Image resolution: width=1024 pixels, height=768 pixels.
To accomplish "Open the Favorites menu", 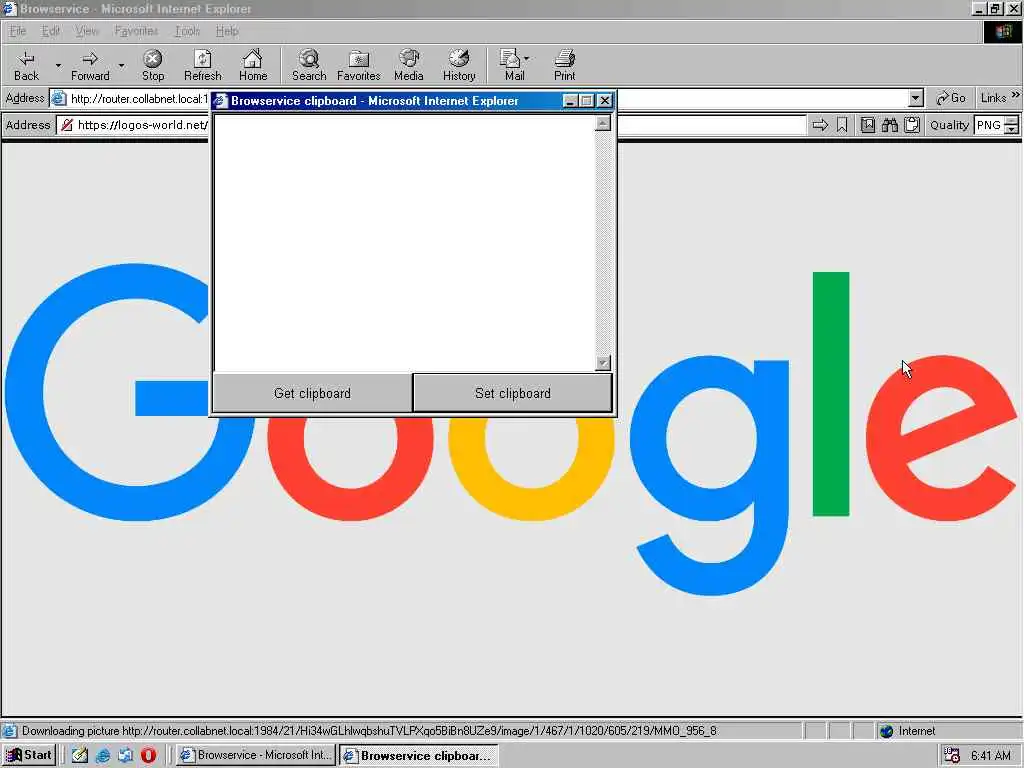I will click(x=136, y=31).
